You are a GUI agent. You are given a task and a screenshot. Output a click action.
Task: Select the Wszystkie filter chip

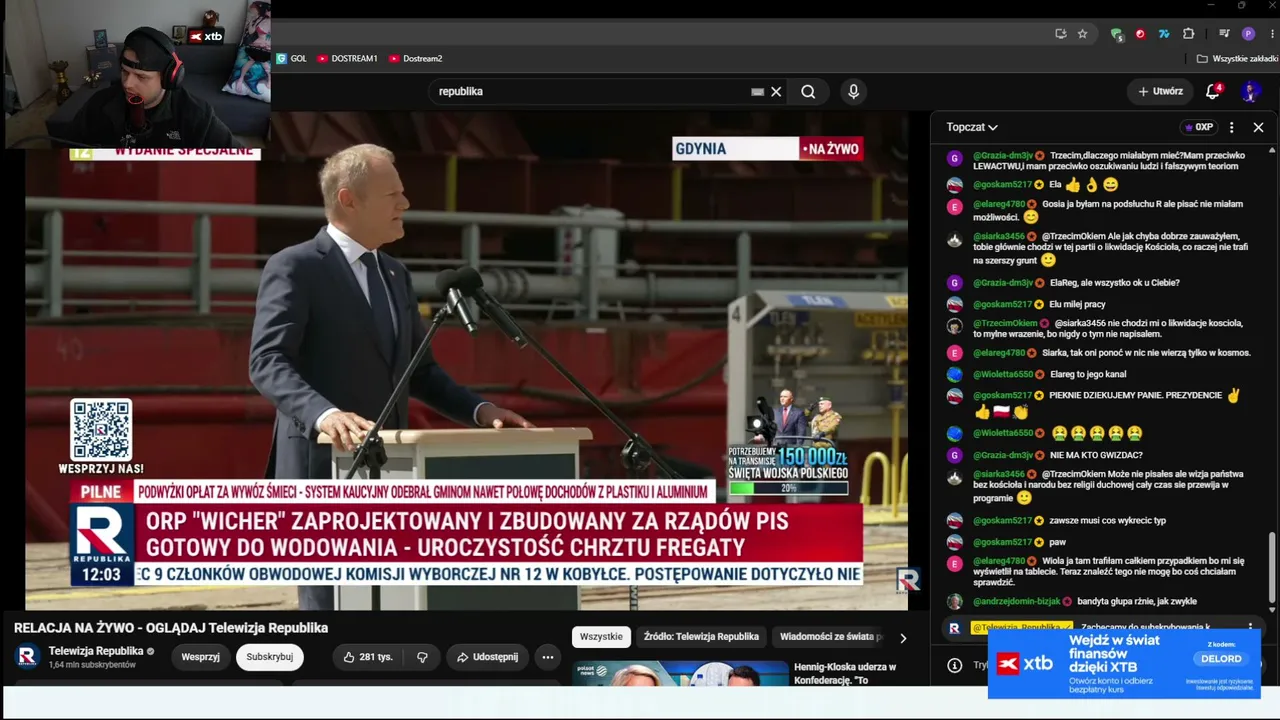(601, 637)
